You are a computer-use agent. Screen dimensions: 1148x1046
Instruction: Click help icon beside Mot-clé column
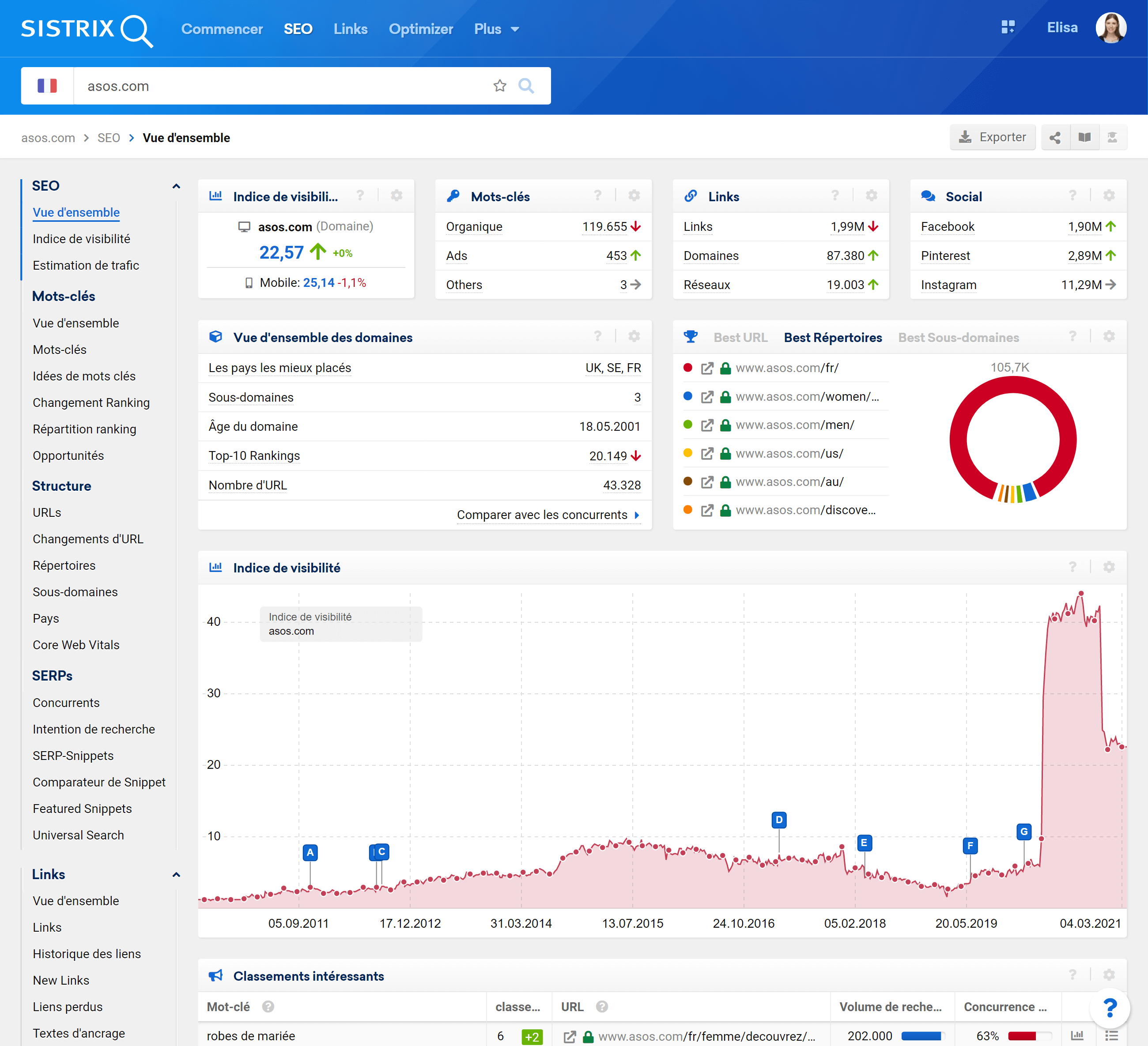(268, 1007)
